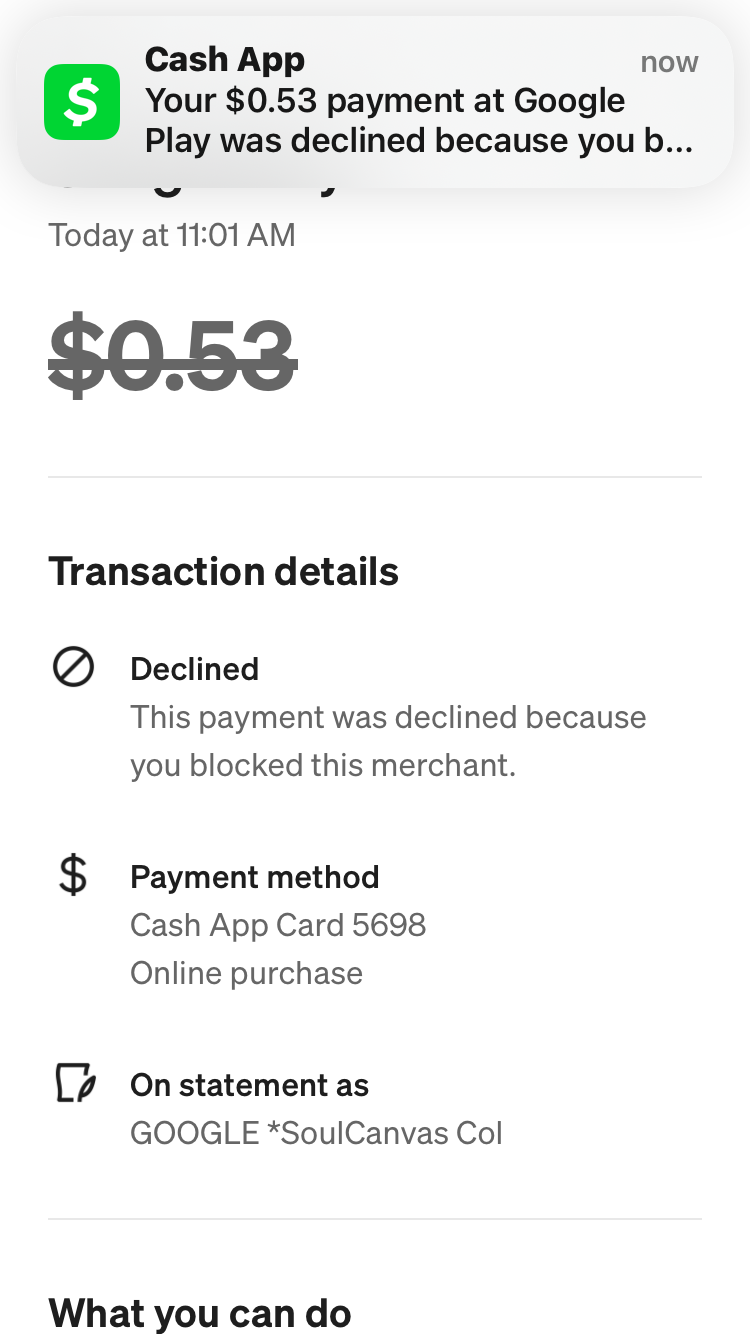
Task: Tap the "now" timestamp on the notification
Action: click(669, 62)
